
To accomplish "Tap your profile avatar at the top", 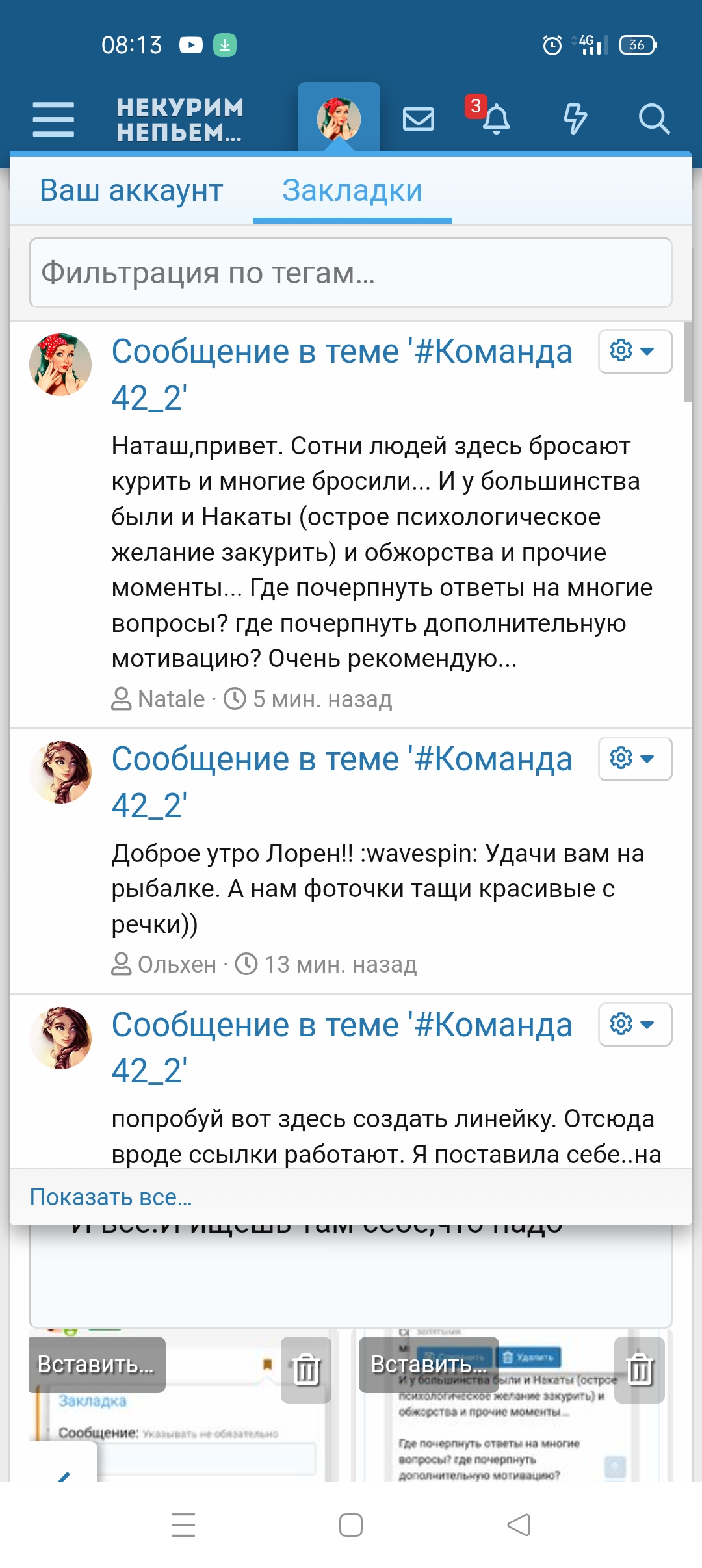I will pos(339,117).
